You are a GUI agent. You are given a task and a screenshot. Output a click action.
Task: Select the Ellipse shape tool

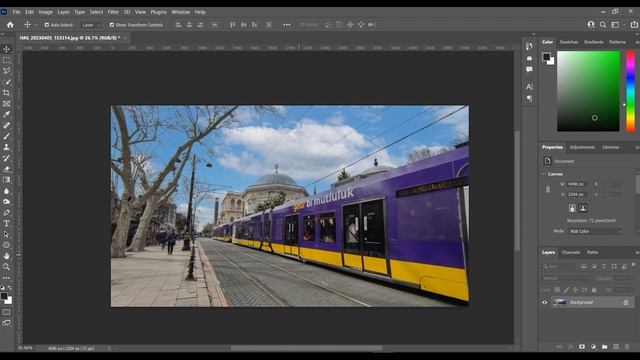point(7,245)
